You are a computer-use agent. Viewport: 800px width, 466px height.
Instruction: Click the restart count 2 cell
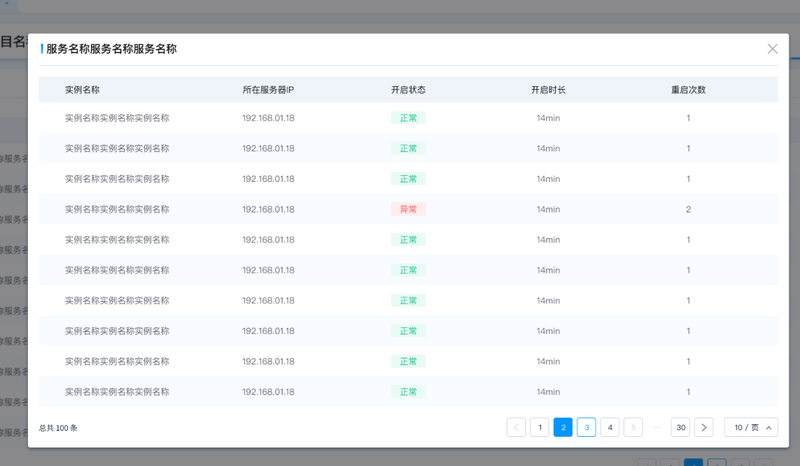click(688, 209)
